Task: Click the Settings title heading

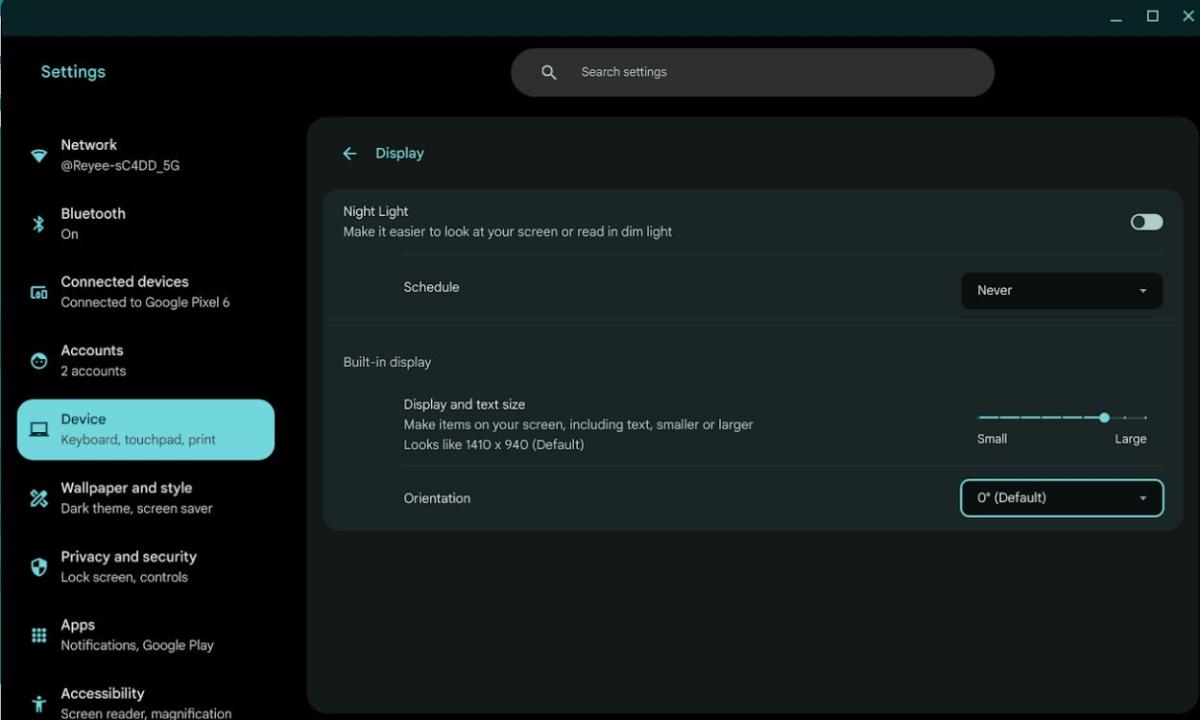Action: tap(73, 72)
